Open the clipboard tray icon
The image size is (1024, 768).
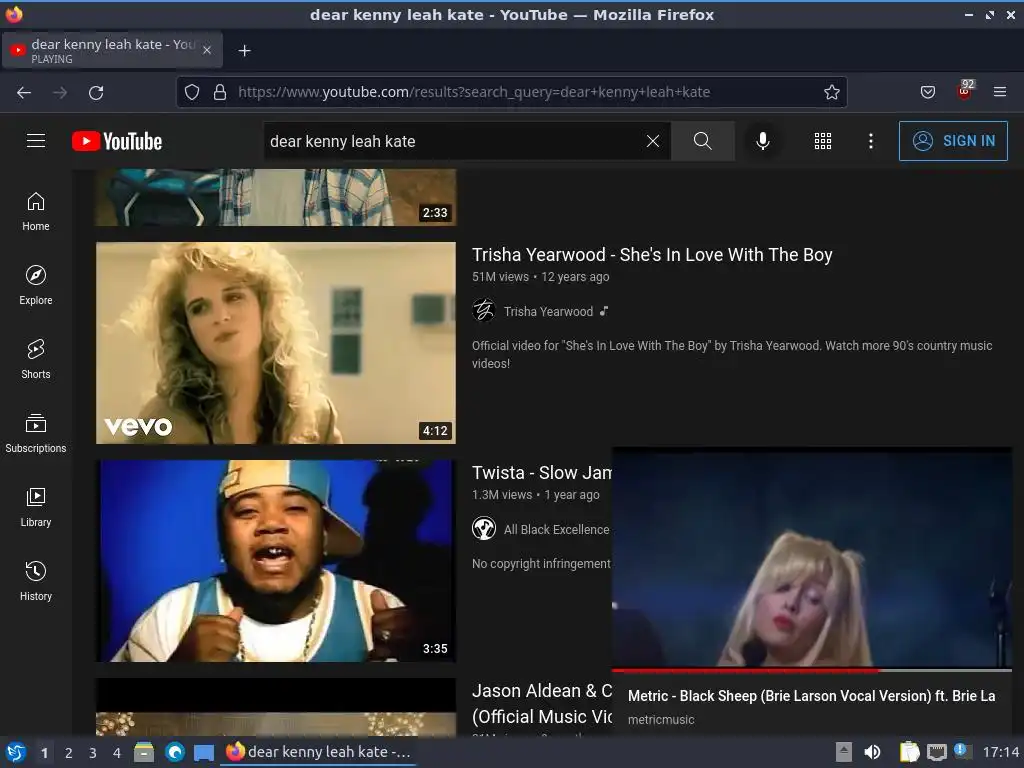[909, 752]
